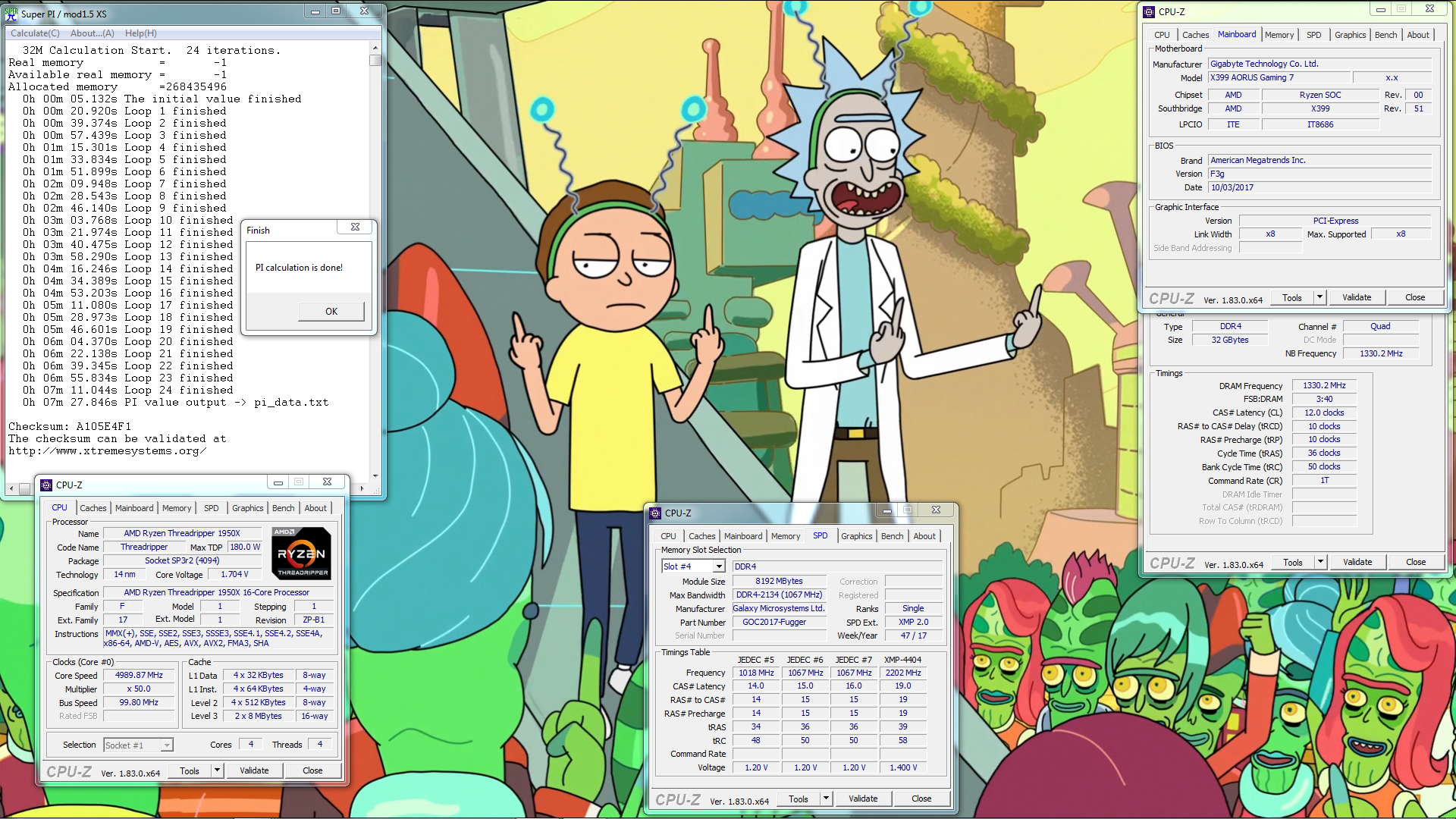Switch to CPU tab in the Mainboard CPU-Z window
The image size is (1456, 819).
1162,35
